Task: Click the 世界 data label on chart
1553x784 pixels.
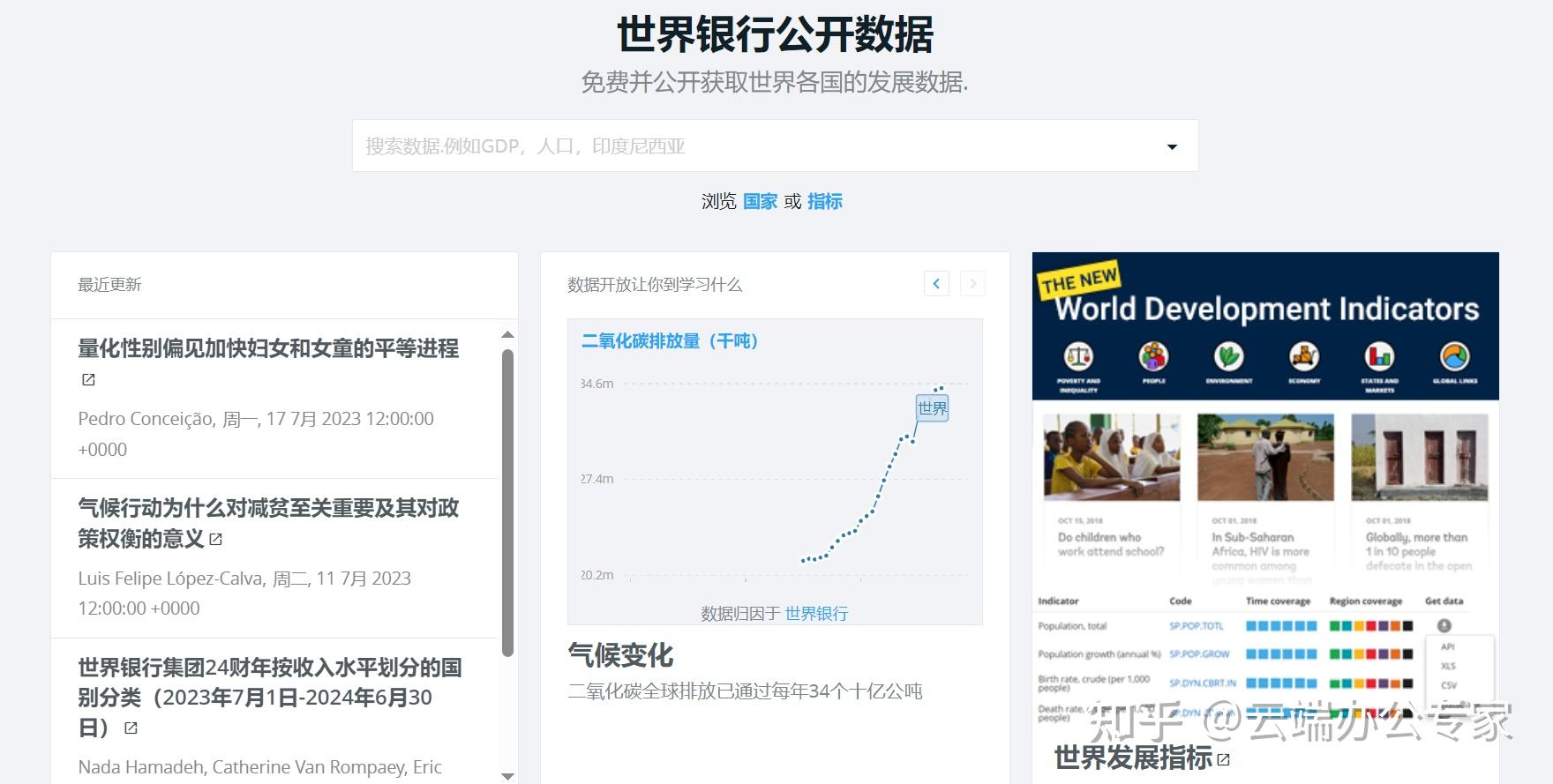Action: pos(932,407)
